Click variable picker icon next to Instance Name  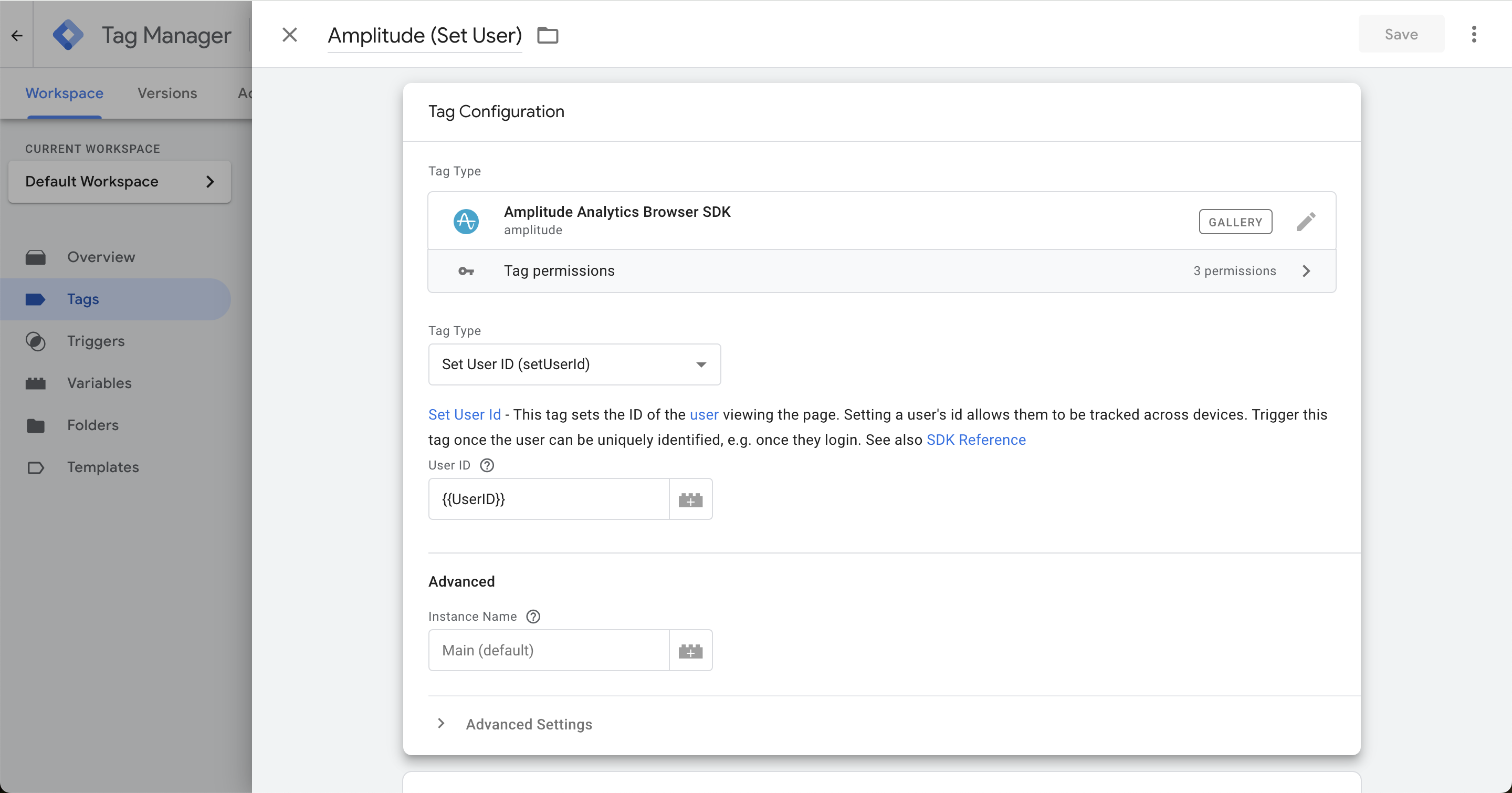click(690, 651)
